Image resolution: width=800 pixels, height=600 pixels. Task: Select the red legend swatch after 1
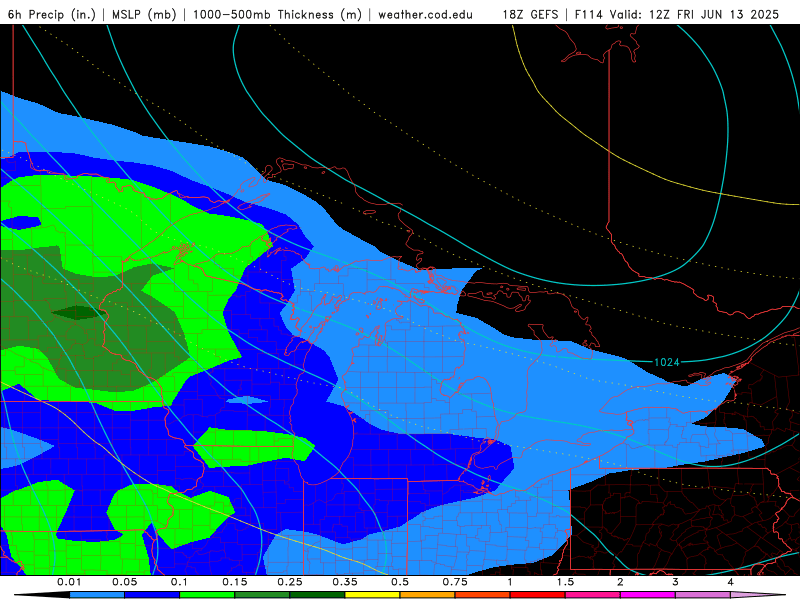click(538, 595)
